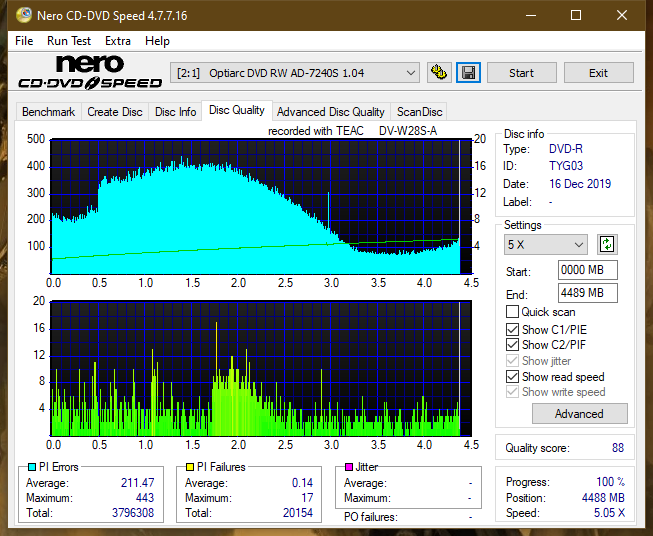Image resolution: width=653 pixels, height=536 pixels.
Task: Maximize the Nero CD-DVD Speed window
Action: (576, 15)
